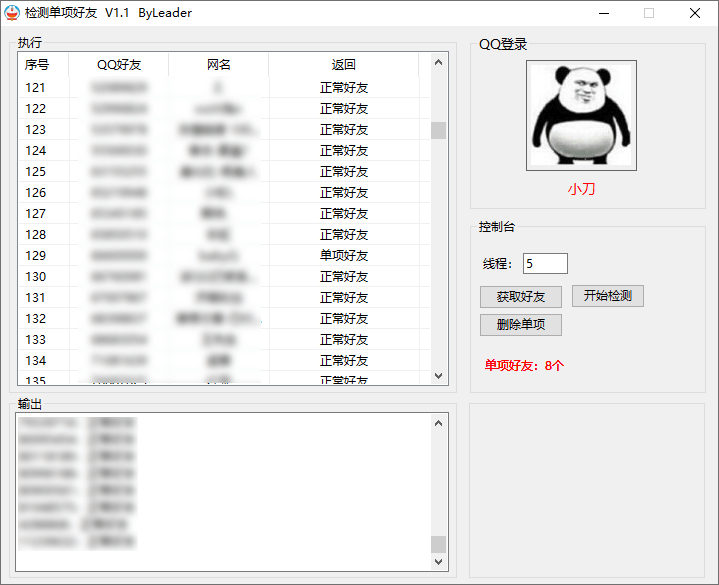Click the 获取好友 button
Image resolution: width=719 pixels, height=585 pixels.
coord(520,297)
